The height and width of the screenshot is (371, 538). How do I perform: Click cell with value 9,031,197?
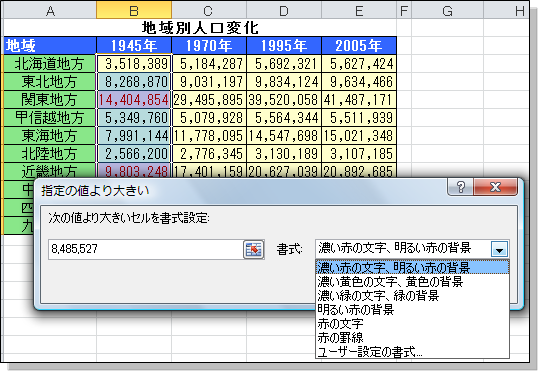tap(209, 82)
